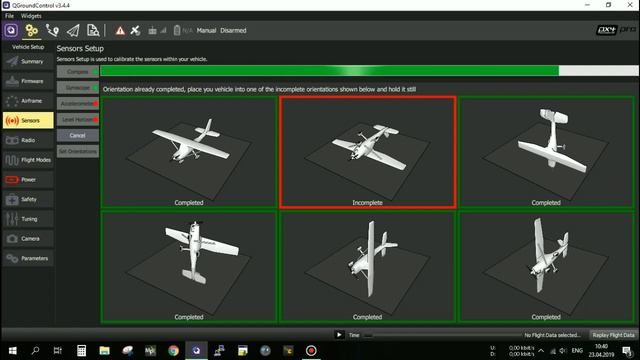Click the Compass calibration button
Screen dimensions: 640x360
(x=78, y=72)
